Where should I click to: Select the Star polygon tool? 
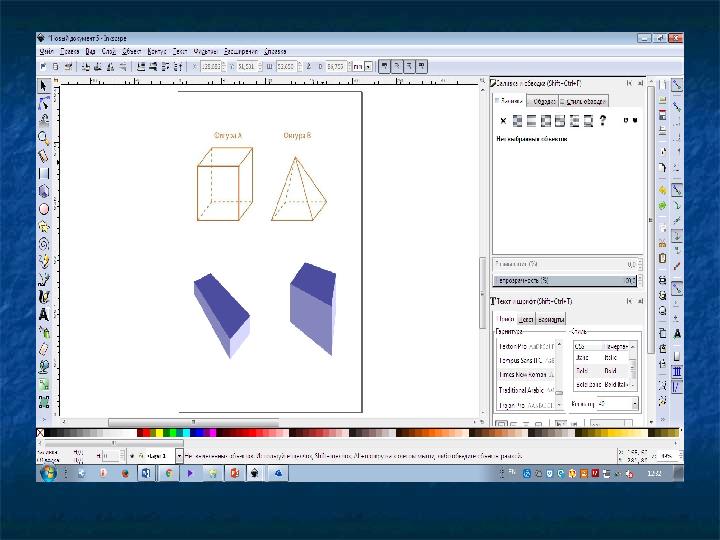44,226
